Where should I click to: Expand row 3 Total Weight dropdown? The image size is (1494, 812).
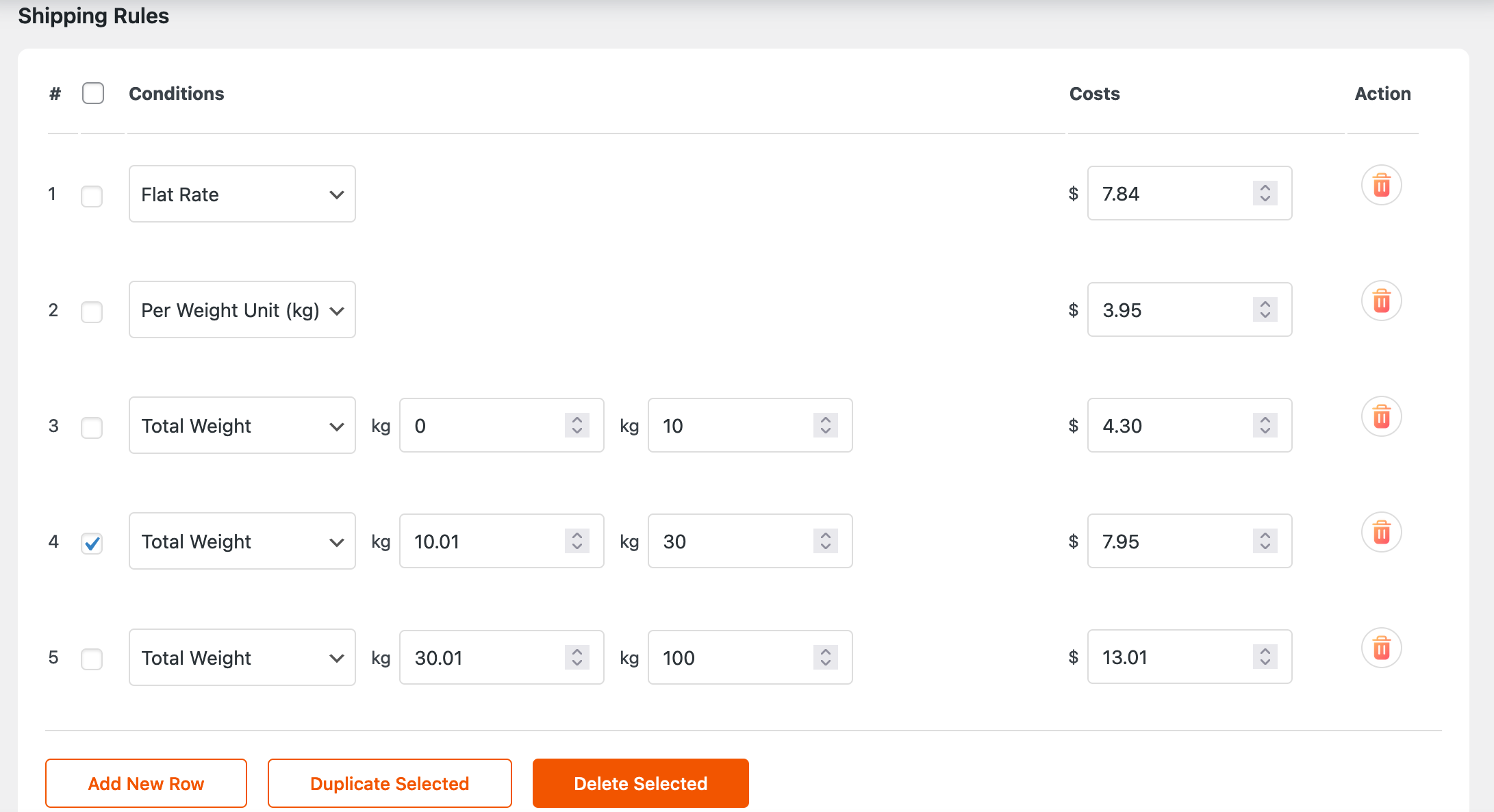tap(242, 425)
